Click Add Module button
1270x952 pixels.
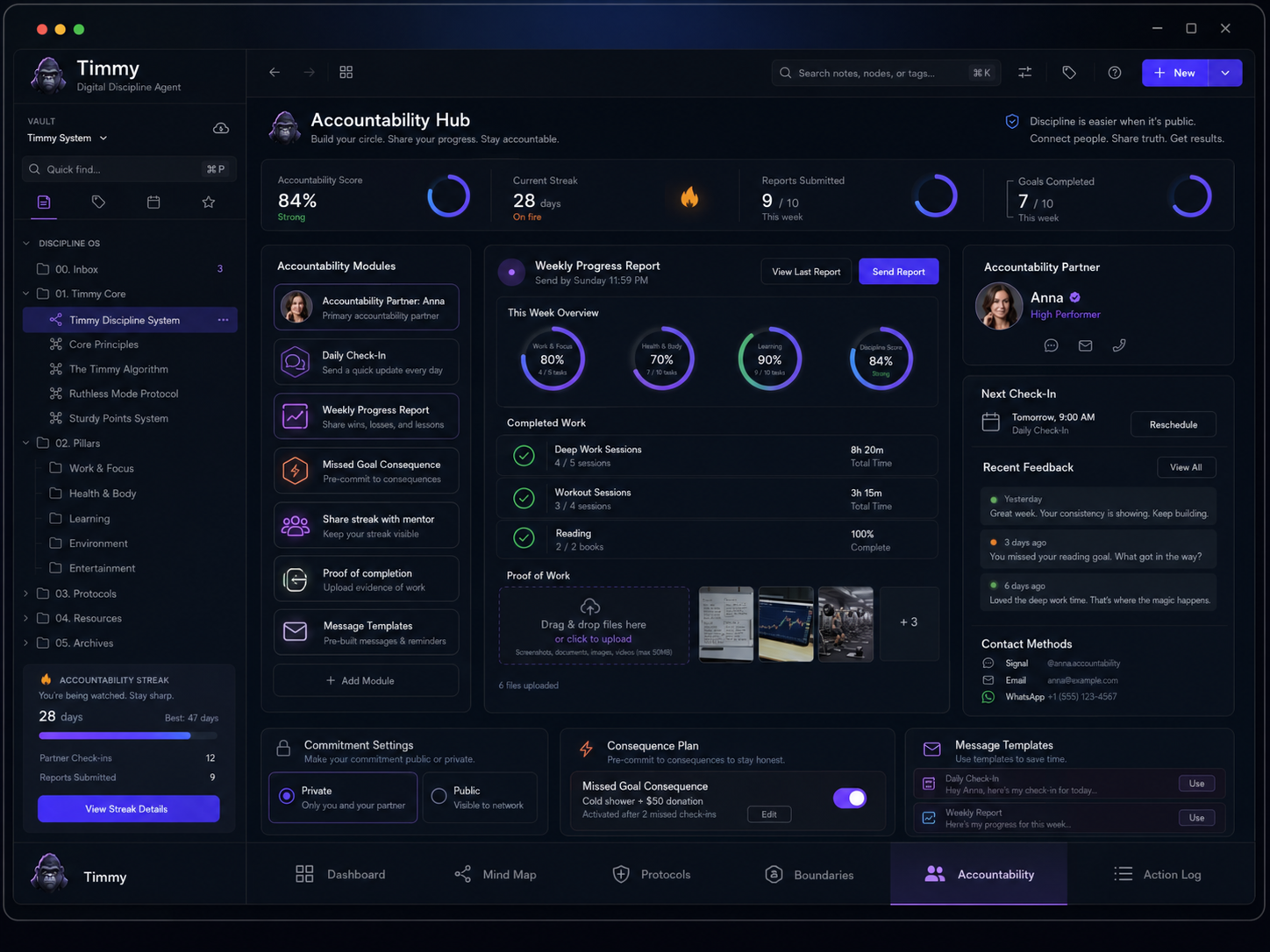coord(366,680)
